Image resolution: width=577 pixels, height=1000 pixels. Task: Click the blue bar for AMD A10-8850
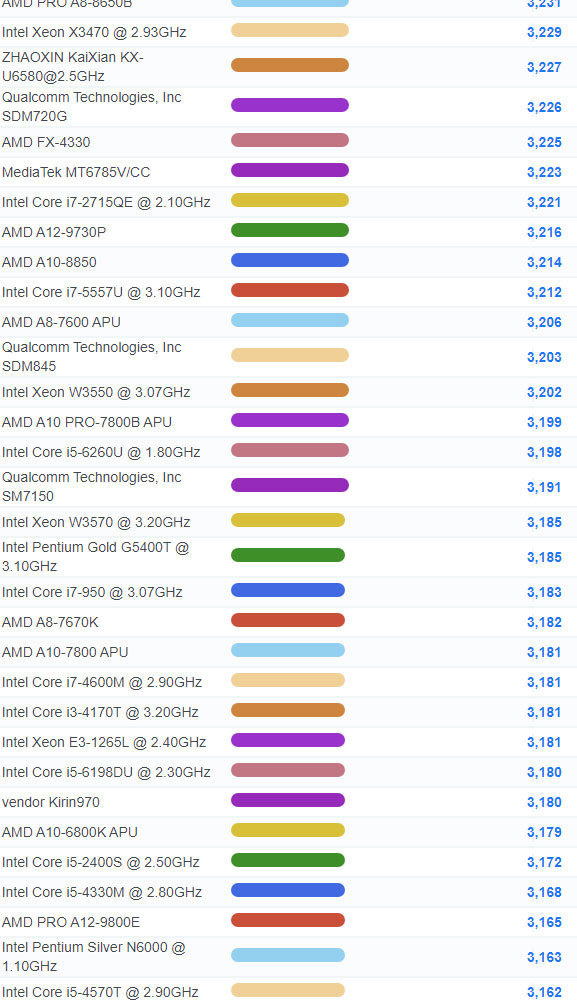[x=289, y=260]
